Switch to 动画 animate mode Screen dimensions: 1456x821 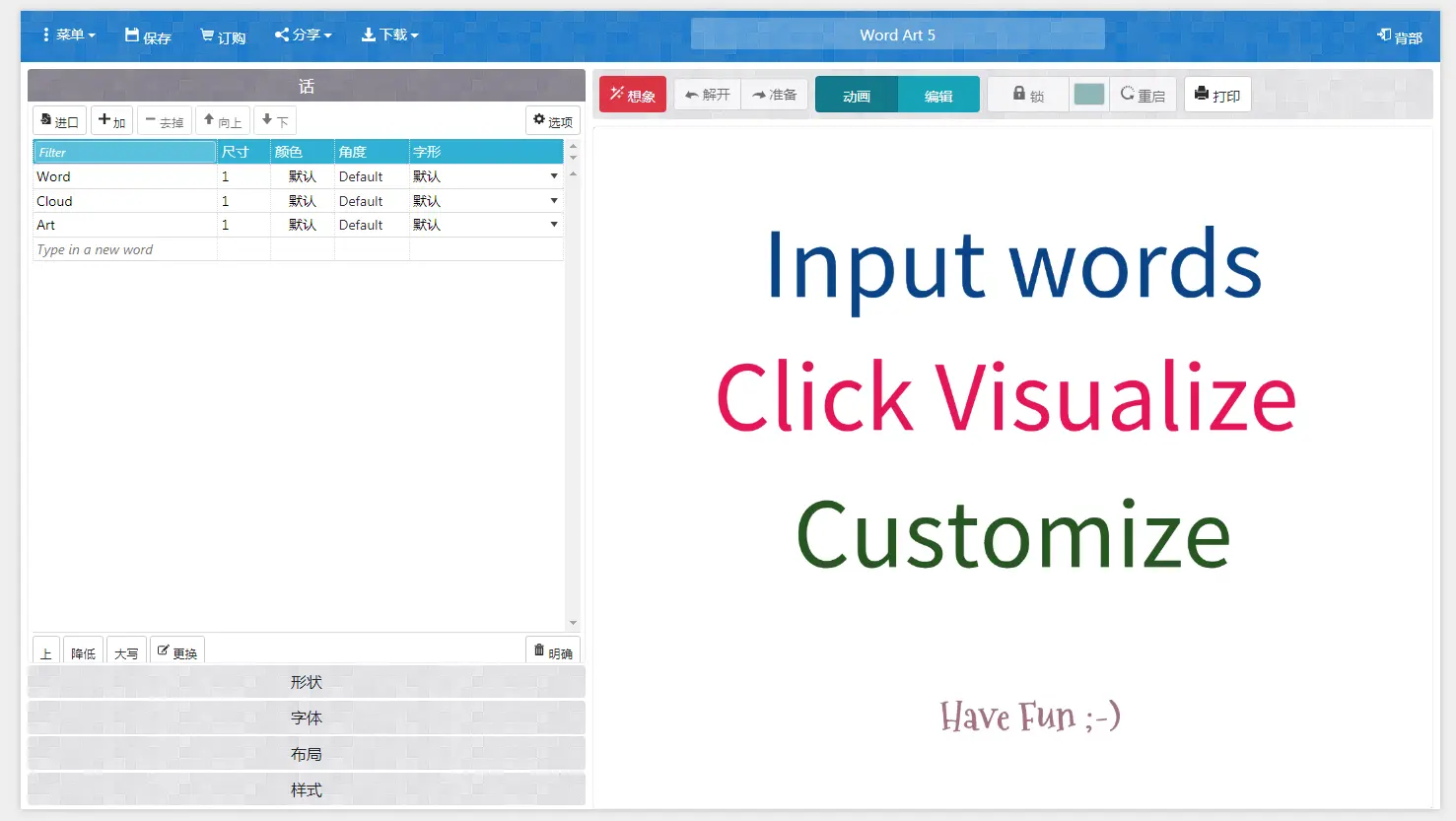click(857, 96)
